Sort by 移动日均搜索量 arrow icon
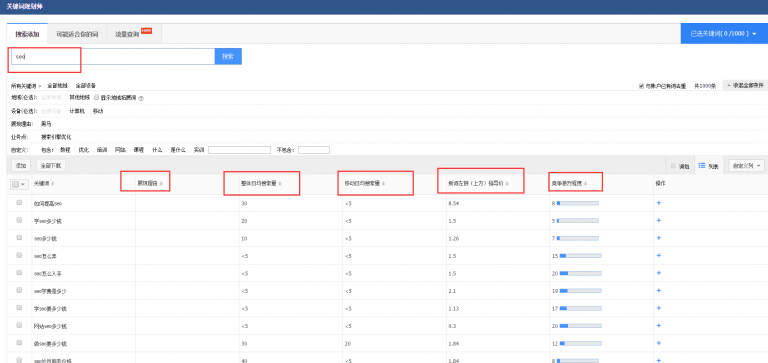The height and width of the screenshot is (363, 768). click(384, 184)
